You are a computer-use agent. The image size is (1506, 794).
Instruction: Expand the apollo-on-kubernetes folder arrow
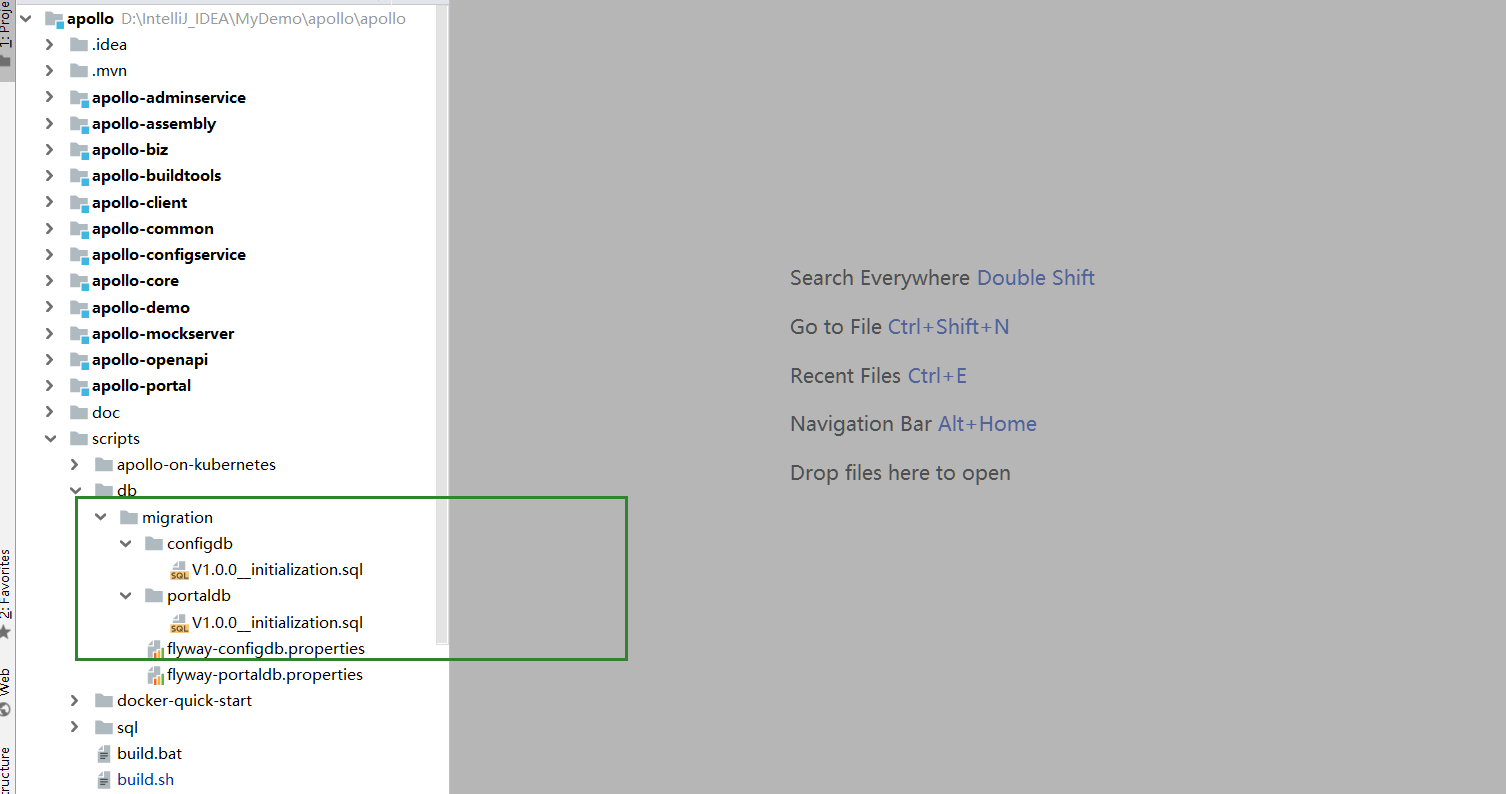click(74, 465)
